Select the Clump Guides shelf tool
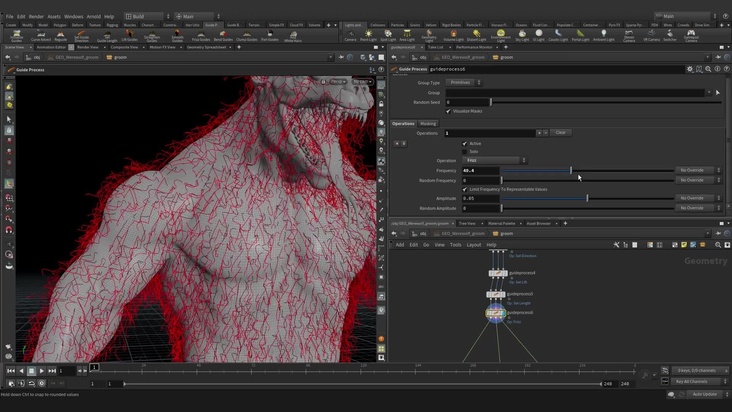Image resolution: width=732 pixels, height=412 pixels. pyautogui.click(x=246, y=35)
